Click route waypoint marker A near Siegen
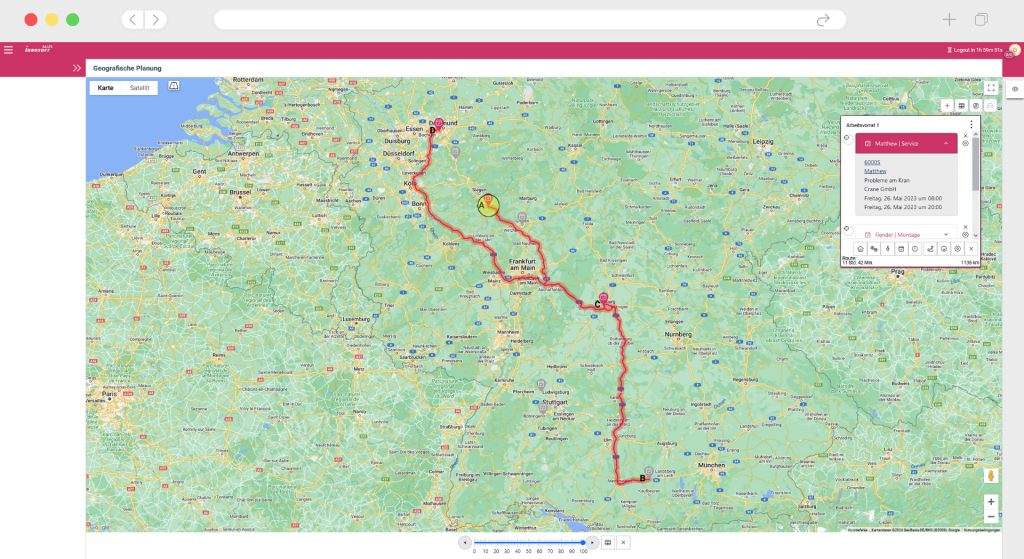The height and width of the screenshot is (559, 1024). coord(488,205)
